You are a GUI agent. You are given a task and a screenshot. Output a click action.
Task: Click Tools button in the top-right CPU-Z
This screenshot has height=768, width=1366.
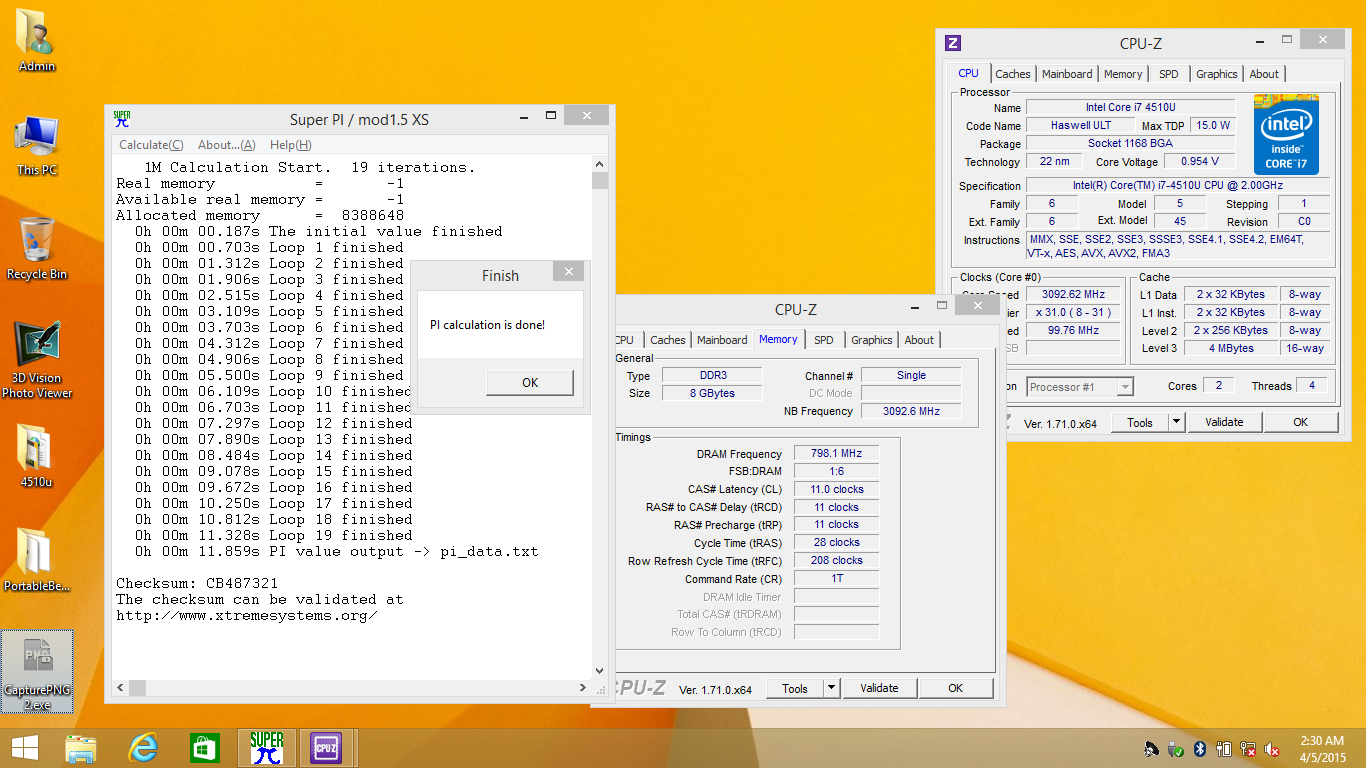pos(1140,423)
